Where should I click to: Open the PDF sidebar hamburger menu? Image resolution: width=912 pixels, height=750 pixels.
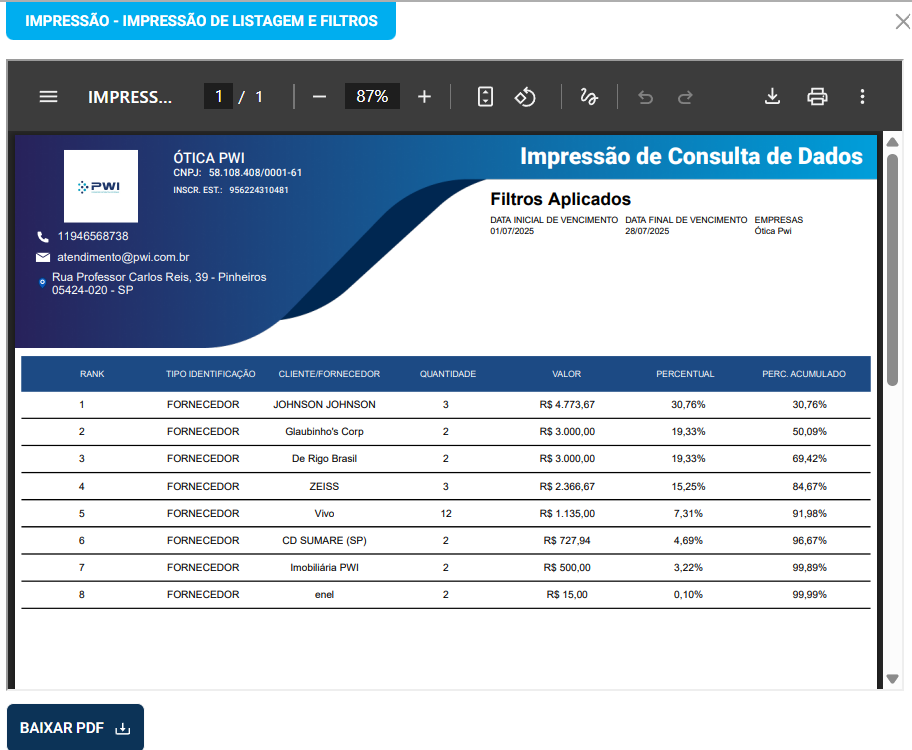pos(48,97)
